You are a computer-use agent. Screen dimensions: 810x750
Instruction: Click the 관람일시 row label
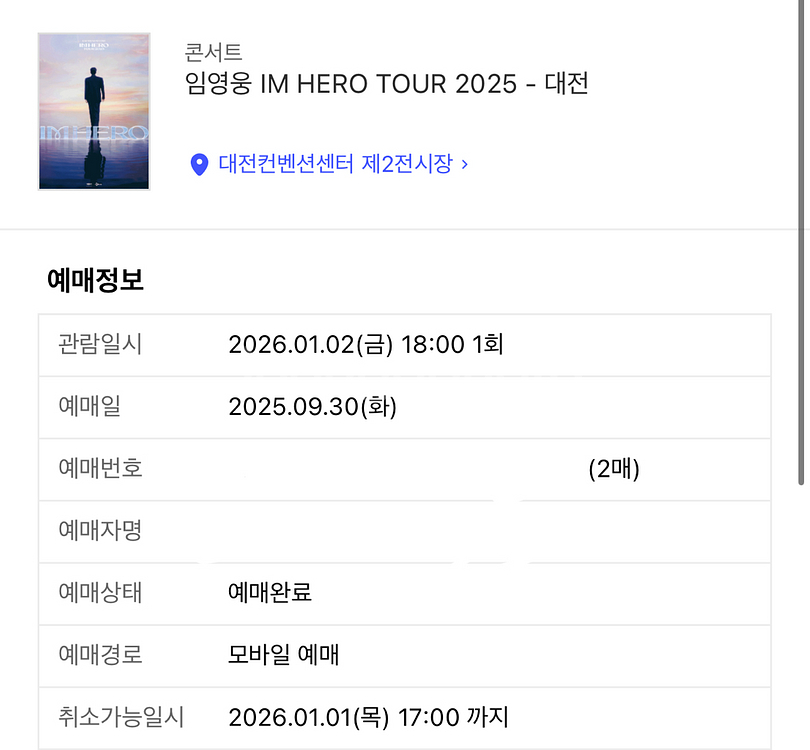pyautogui.click(x=100, y=345)
